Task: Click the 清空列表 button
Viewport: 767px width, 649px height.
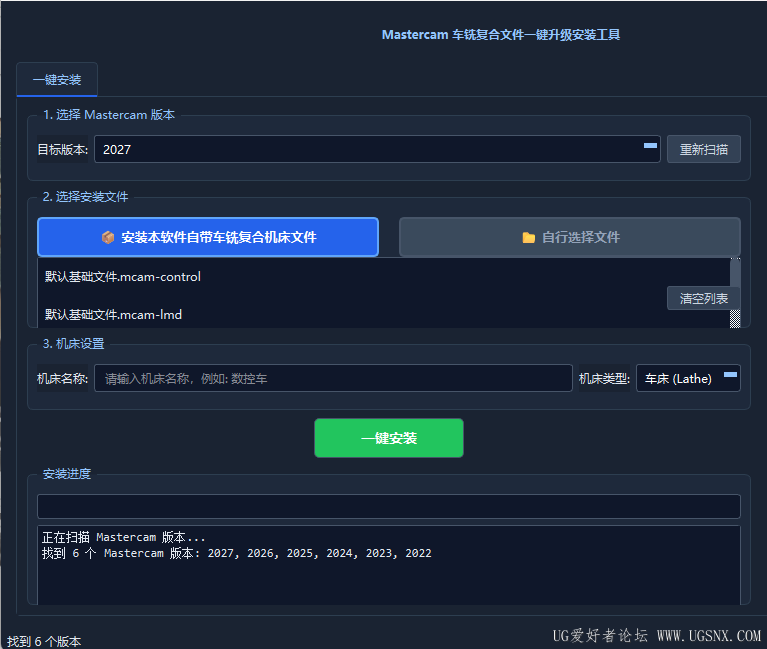Action: (703, 298)
